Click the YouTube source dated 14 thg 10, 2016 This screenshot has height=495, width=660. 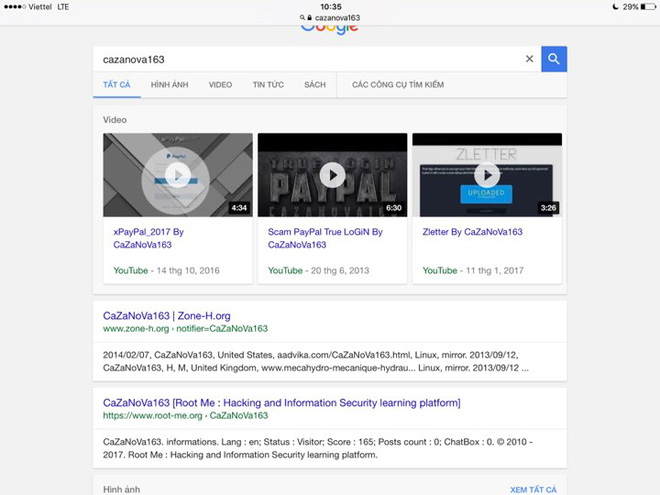(166, 271)
